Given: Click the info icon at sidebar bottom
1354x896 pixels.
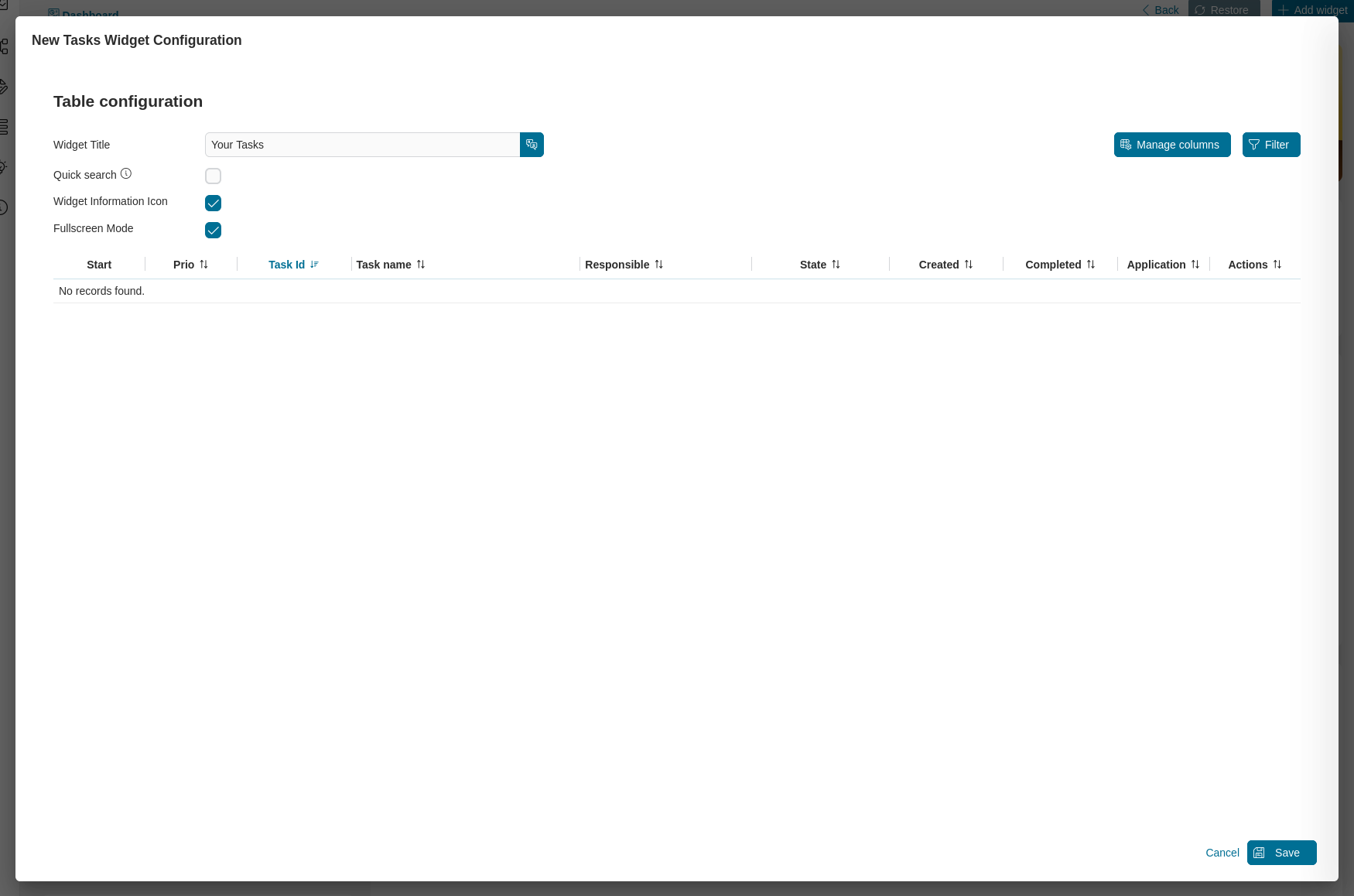Looking at the screenshot, I should 2,207.
